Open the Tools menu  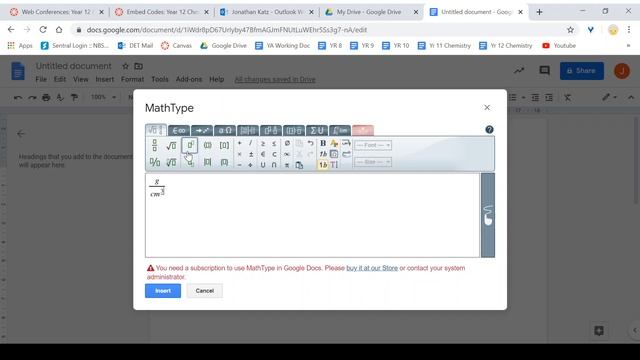(x=160, y=79)
